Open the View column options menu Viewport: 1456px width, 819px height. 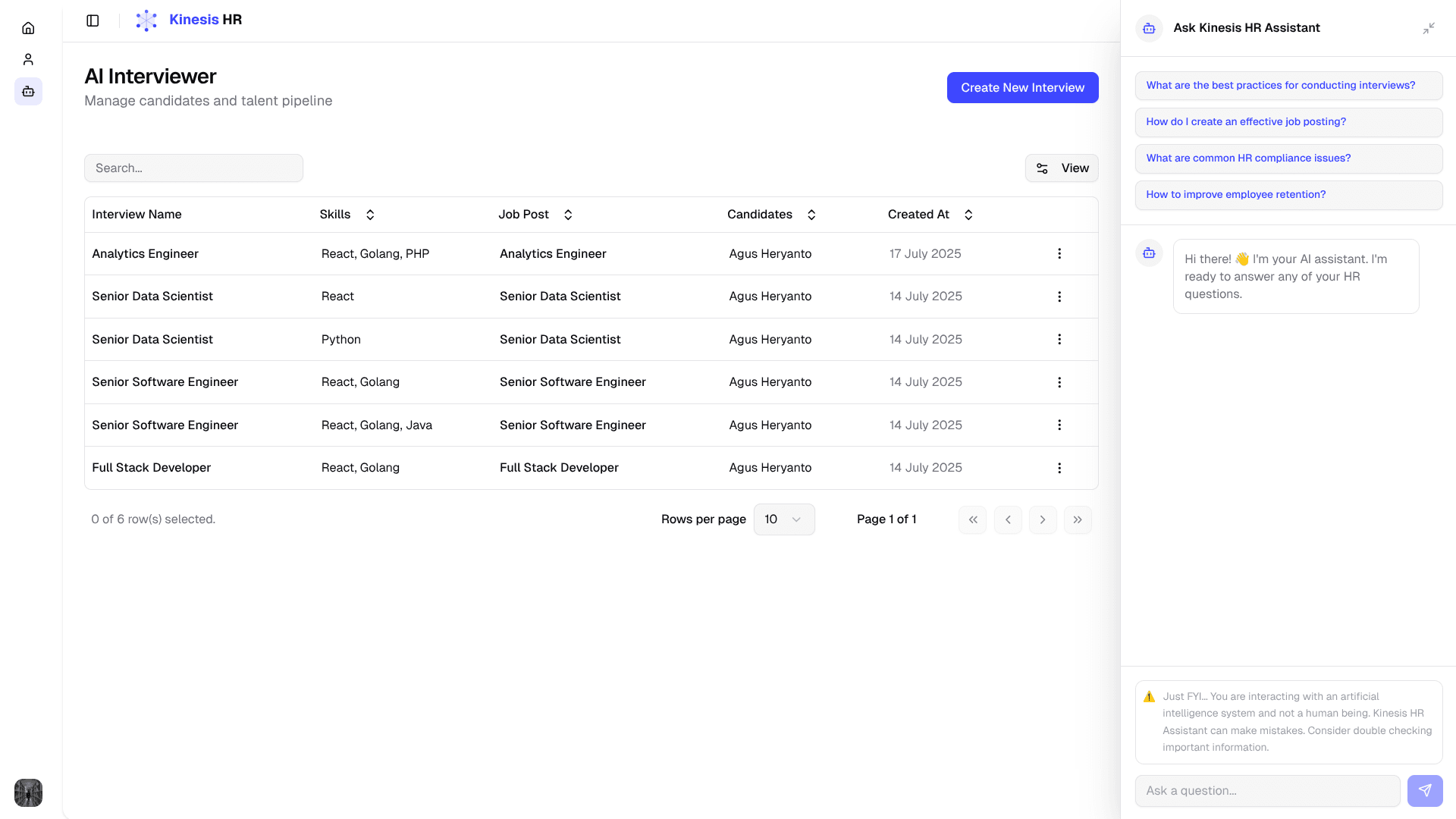[x=1062, y=168]
